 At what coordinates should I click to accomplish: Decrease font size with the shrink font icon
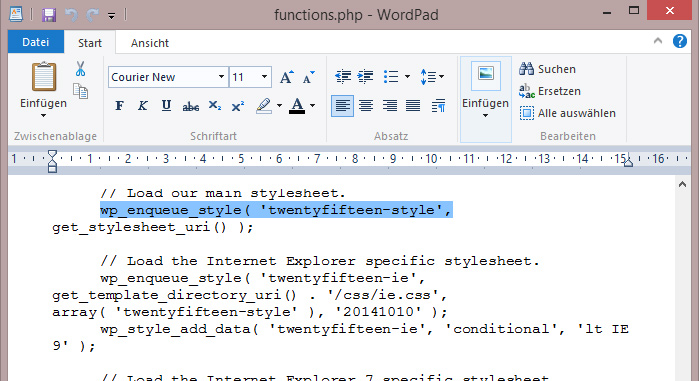(308, 77)
